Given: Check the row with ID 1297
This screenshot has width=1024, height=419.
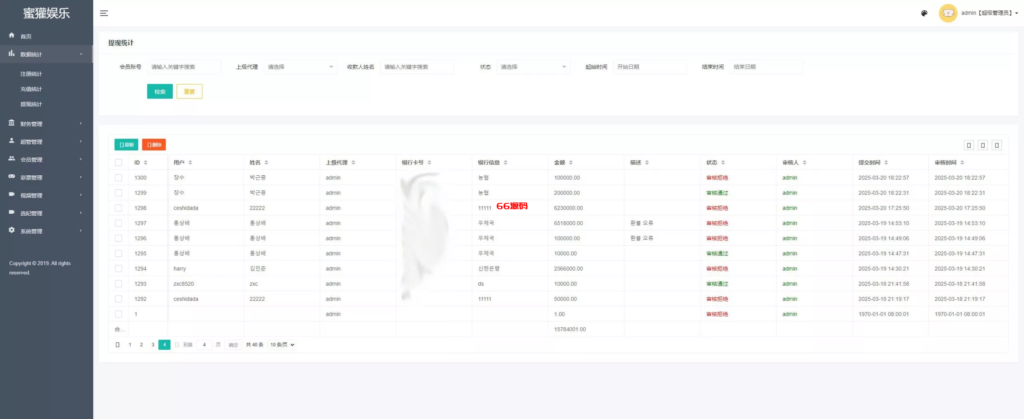Looking at the screenshot, I should [x=118, y=223].
